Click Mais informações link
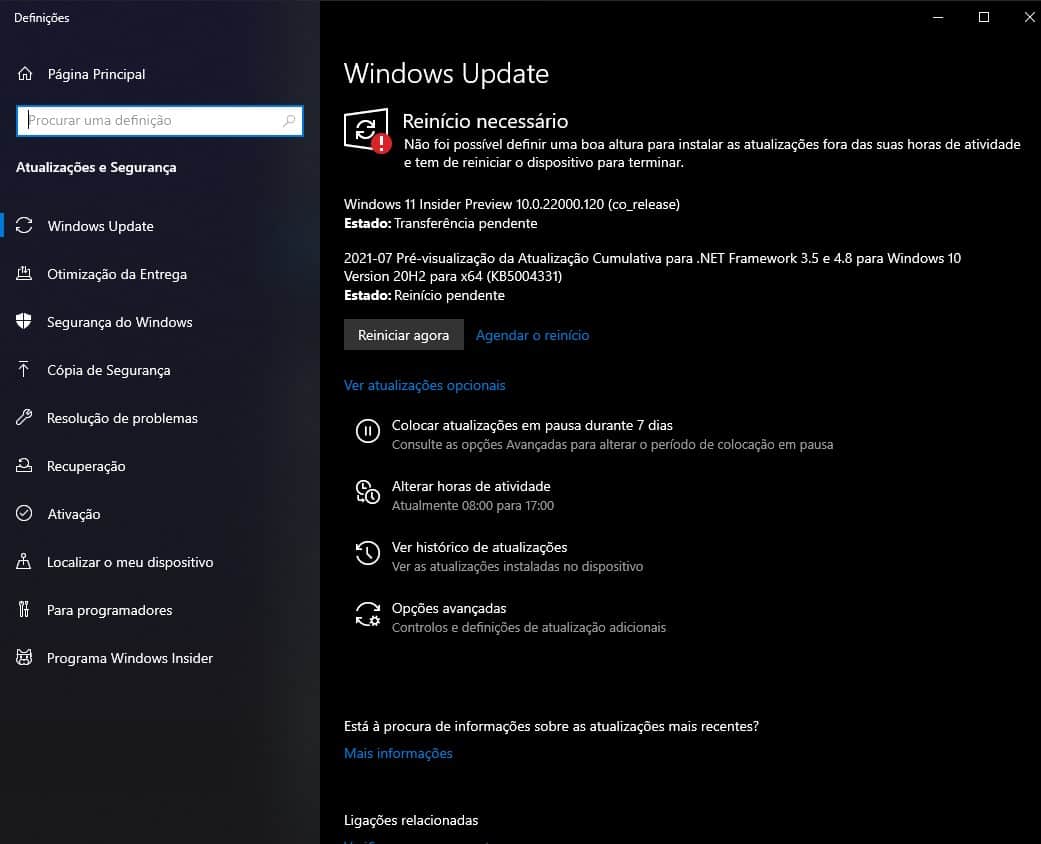Viewport: 1041px width, 844px height. [398, 753]
